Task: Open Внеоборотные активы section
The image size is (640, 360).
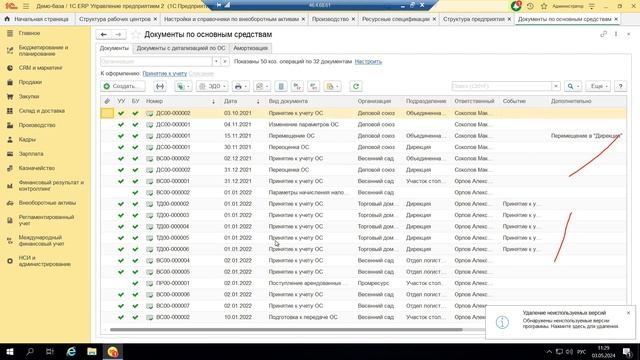Action: point(47,202)
